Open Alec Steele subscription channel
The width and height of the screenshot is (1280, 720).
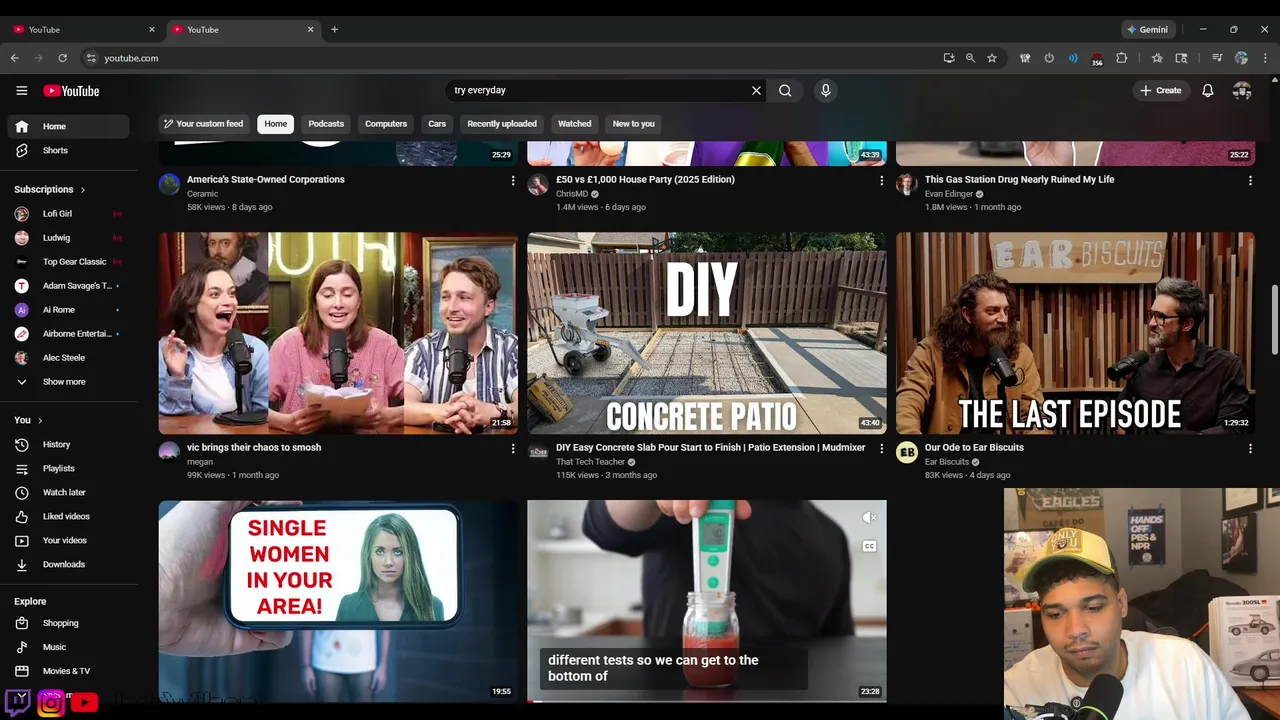(69, 358)
